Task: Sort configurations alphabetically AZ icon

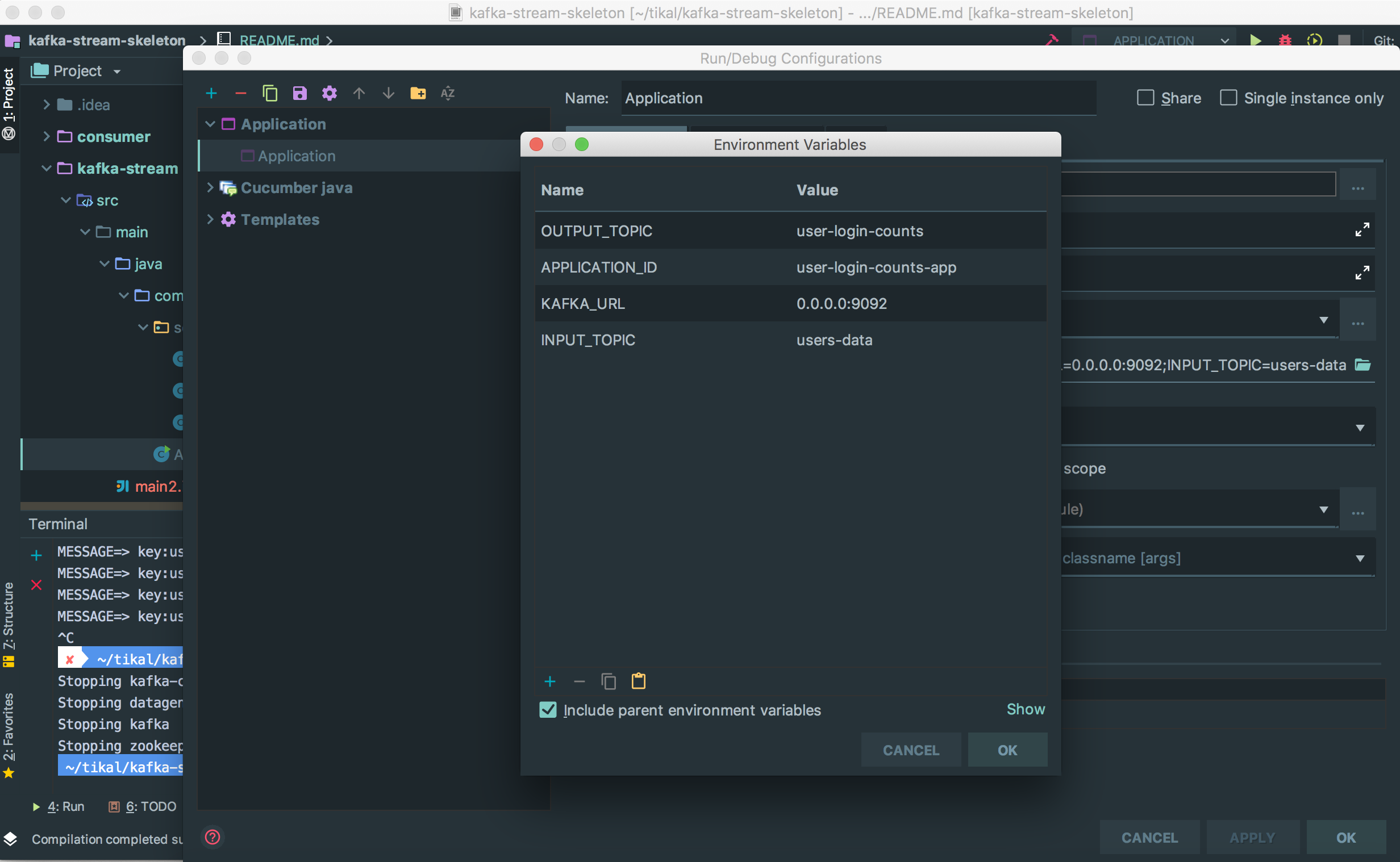Action: pos(448,93)
